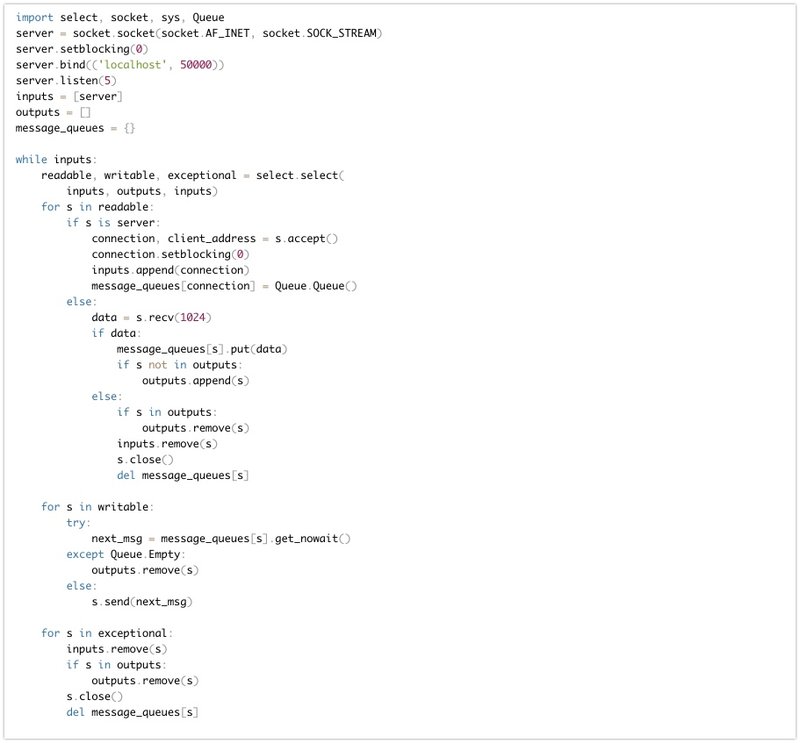
Task: Click 'outputs.remove(s)' directly under 'except Queue.Empty:'
Action: [145, 571]
